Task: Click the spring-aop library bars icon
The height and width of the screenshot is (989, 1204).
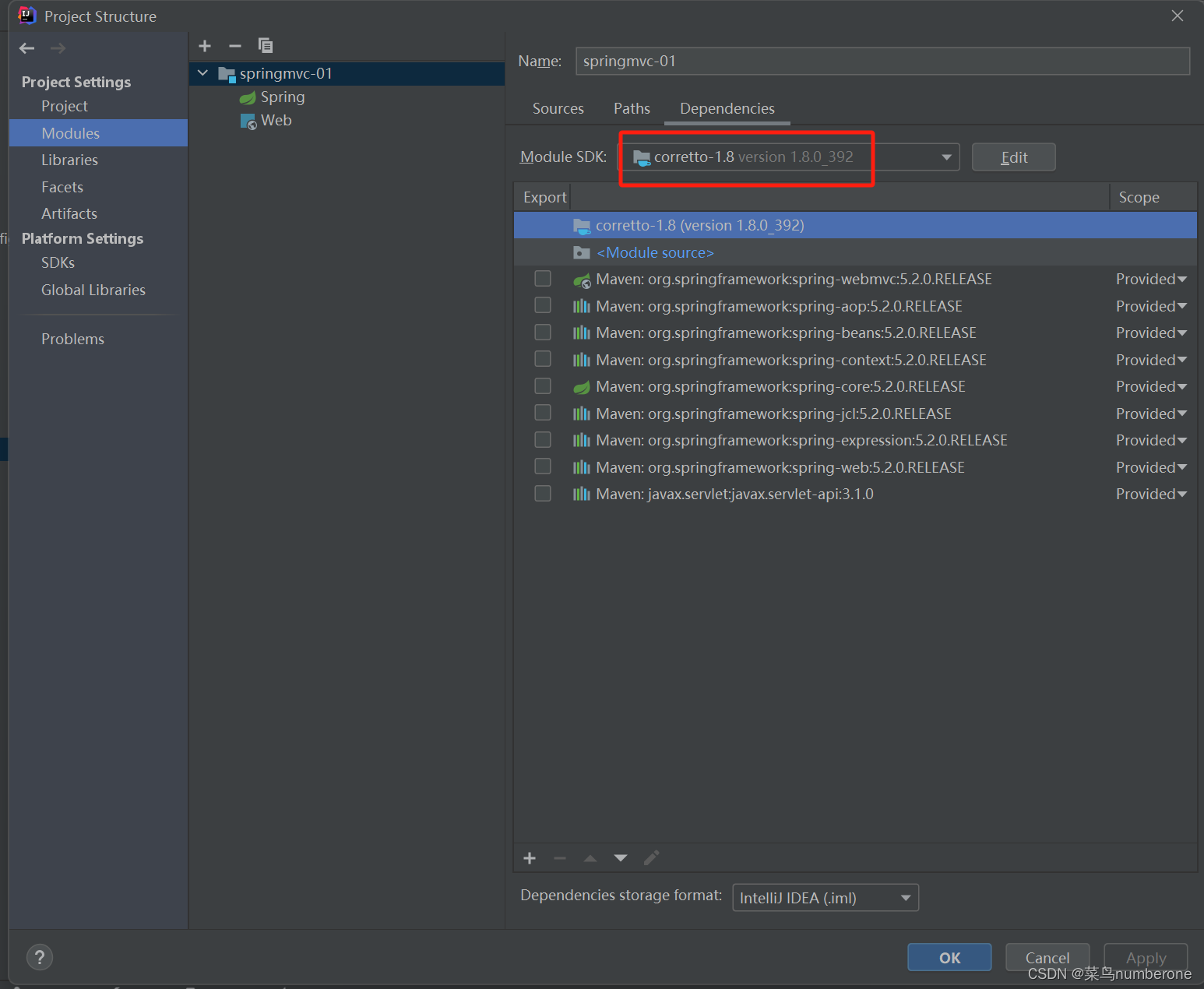Action: [582, 306]
